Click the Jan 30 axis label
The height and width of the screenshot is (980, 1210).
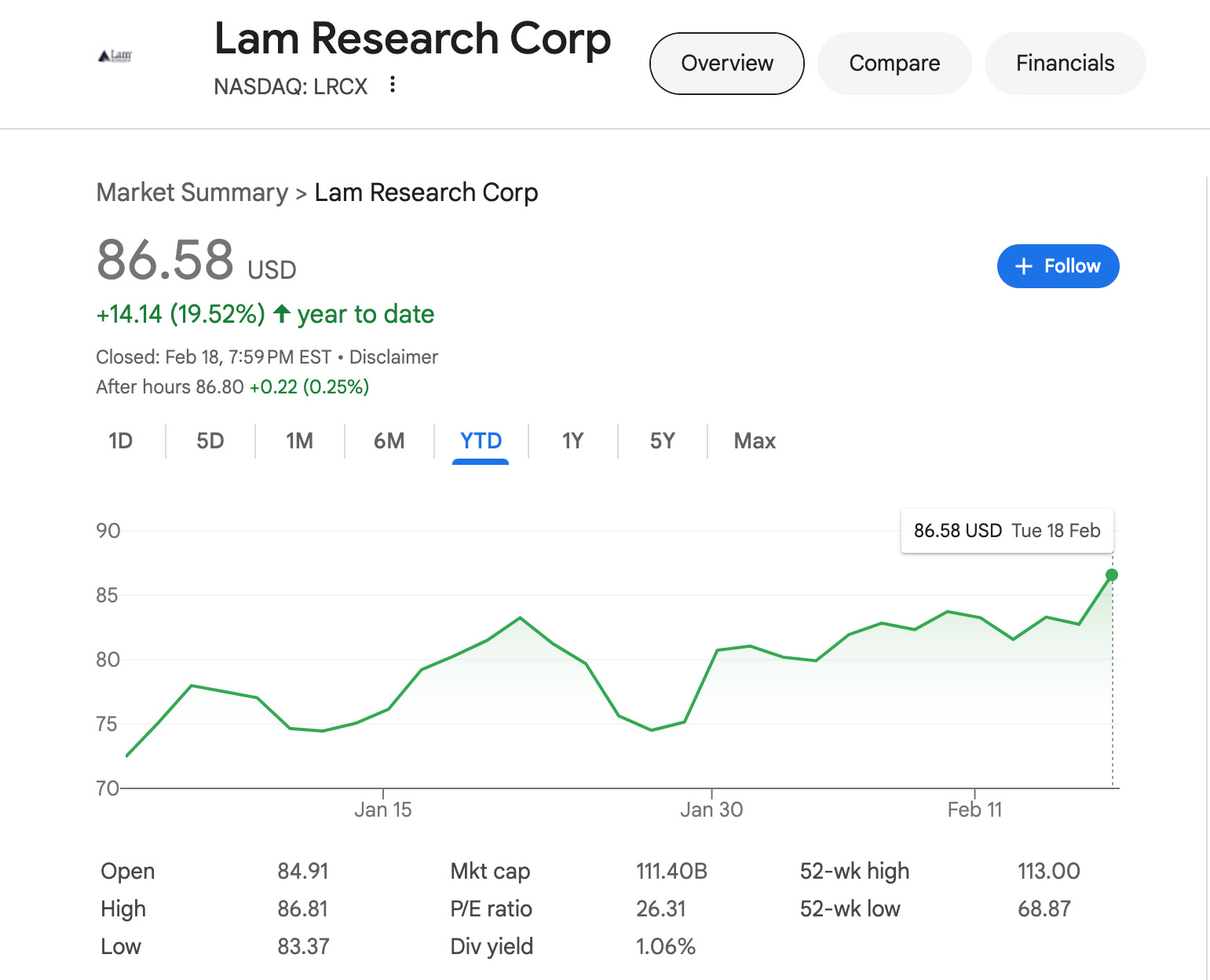[x=711, y=810]
